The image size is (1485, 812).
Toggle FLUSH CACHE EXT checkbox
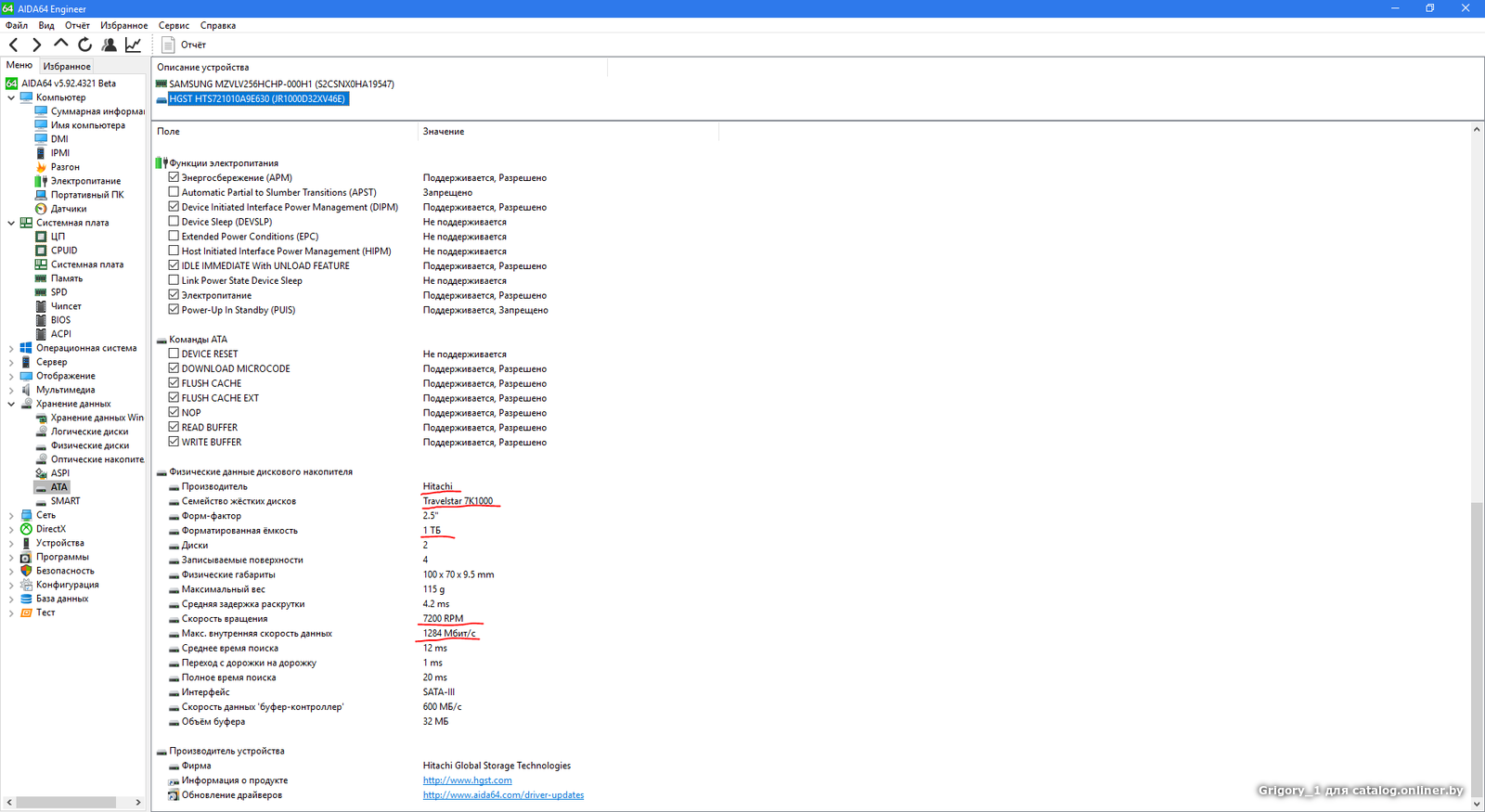pyautogui.click(x=174, y=398)
